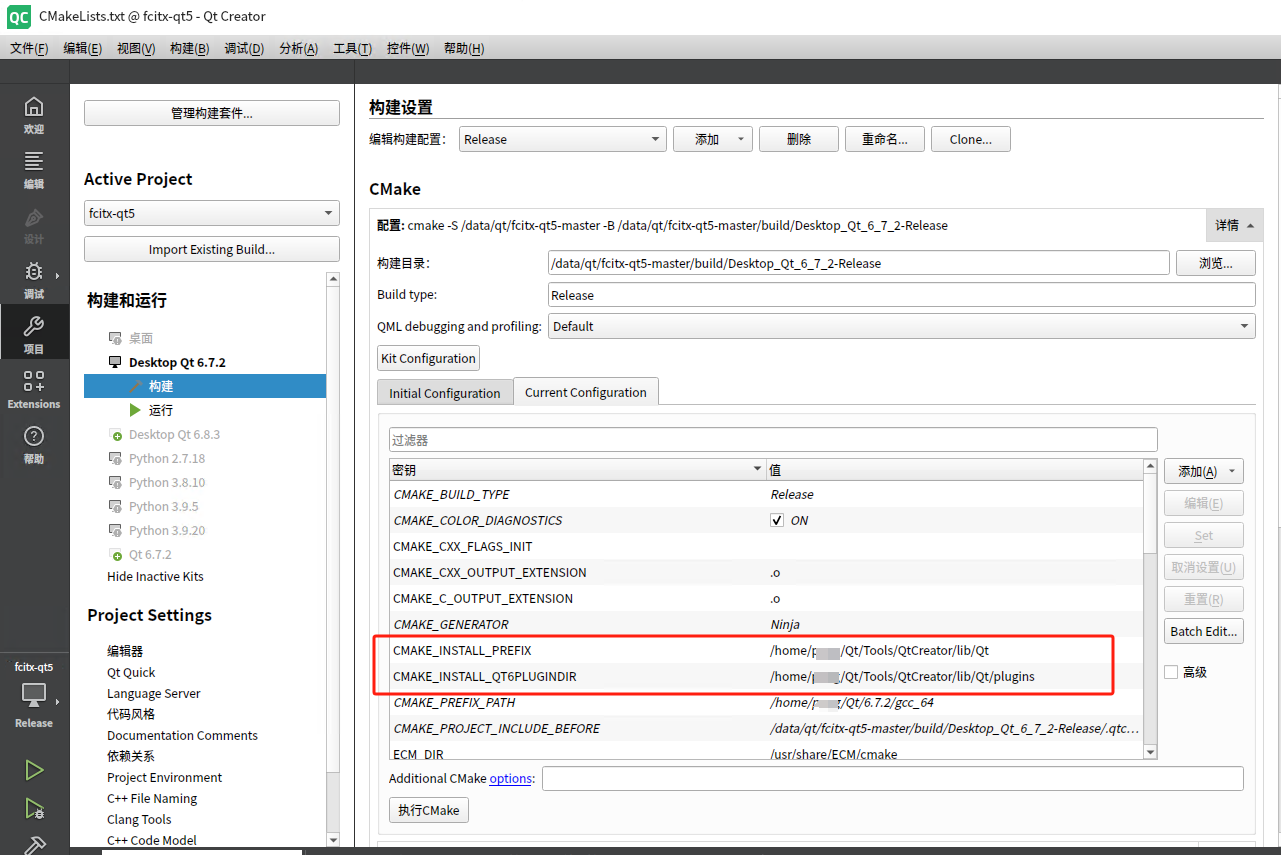The width and height of the screenshot is (1281, 855).
Task: Click the add-kit icon beside Qt 6.7.2
Action: tap(116, 555)
